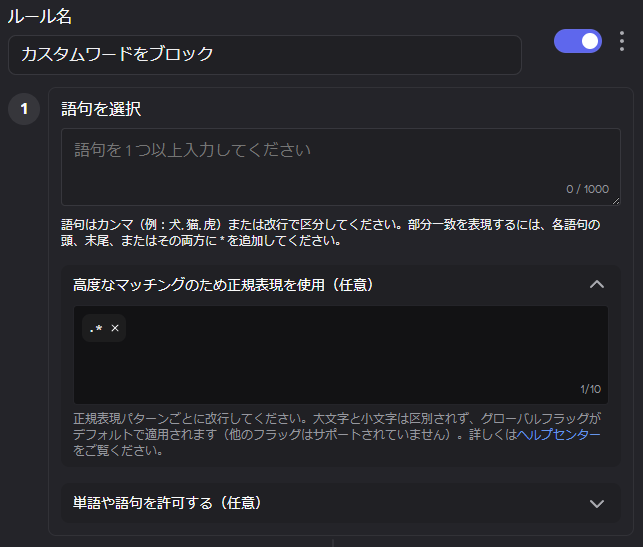The height and width of the screenshot is (547, 643).
Task: Collapse the regex section with up chevron
Action: (597, 285)
